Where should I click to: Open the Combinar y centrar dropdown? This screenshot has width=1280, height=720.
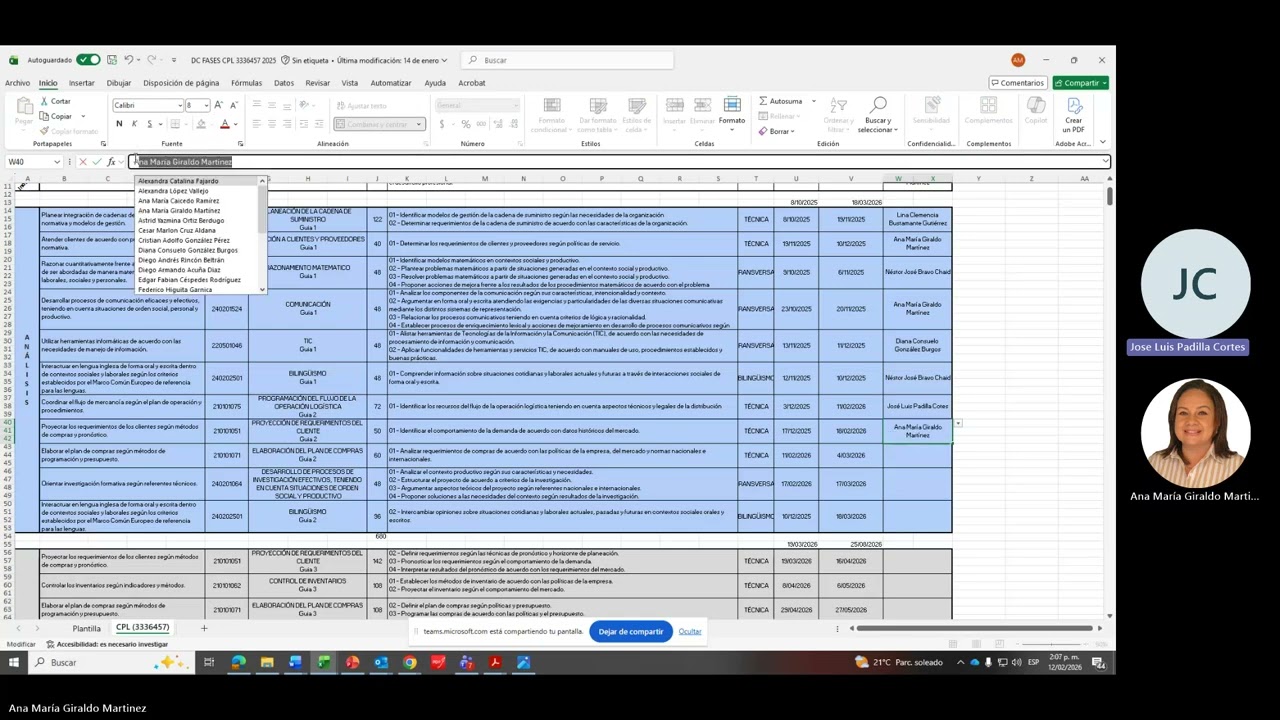click(420, 124)
